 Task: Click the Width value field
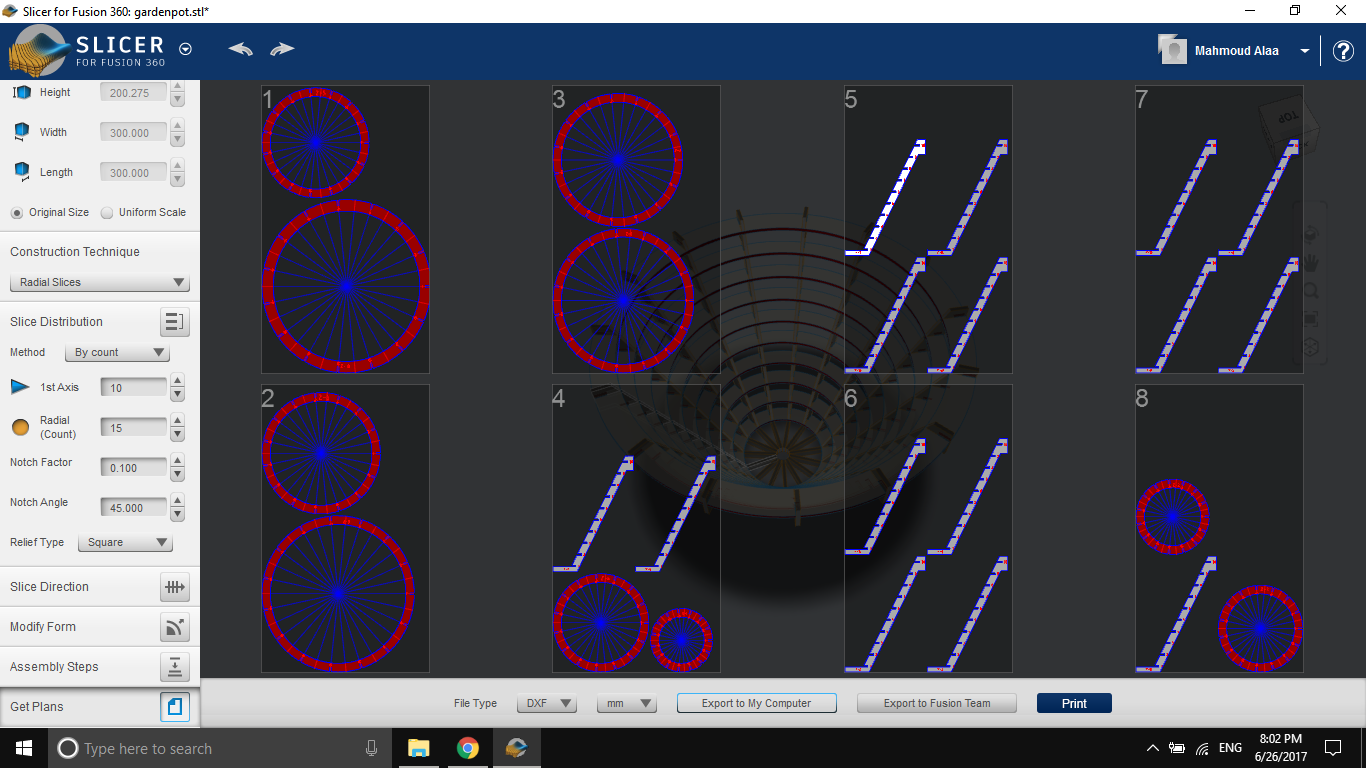point(134,133)
